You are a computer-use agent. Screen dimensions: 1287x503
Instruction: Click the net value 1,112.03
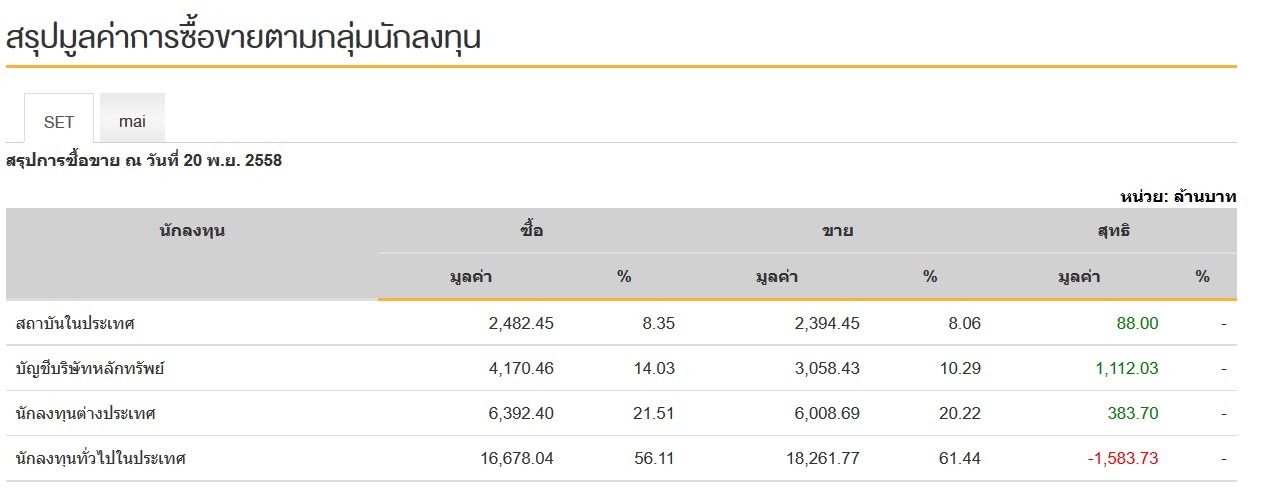pyautogui.click(x=1125, y=369)
